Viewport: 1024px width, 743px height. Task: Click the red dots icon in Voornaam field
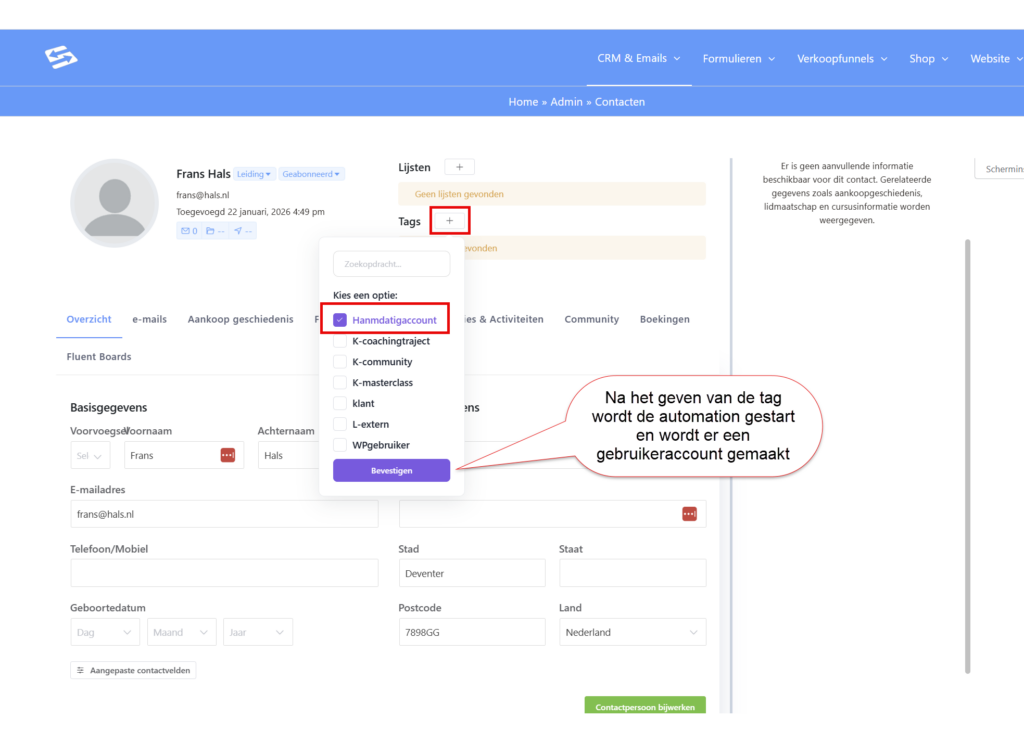click(x=228, y=455)
